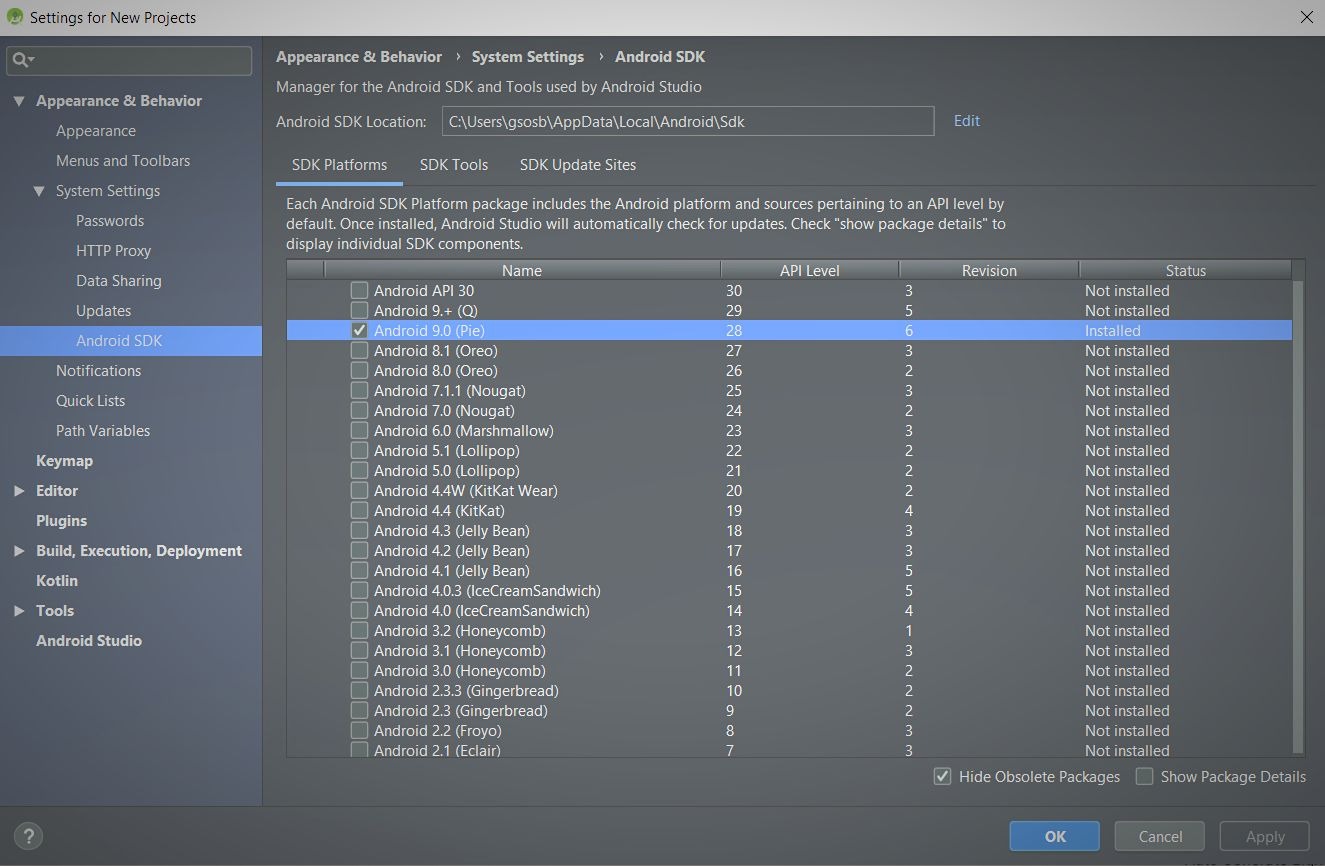1325x866 pixels.
Task: Expand the Tools section arrow
Action: click(19, 611)
